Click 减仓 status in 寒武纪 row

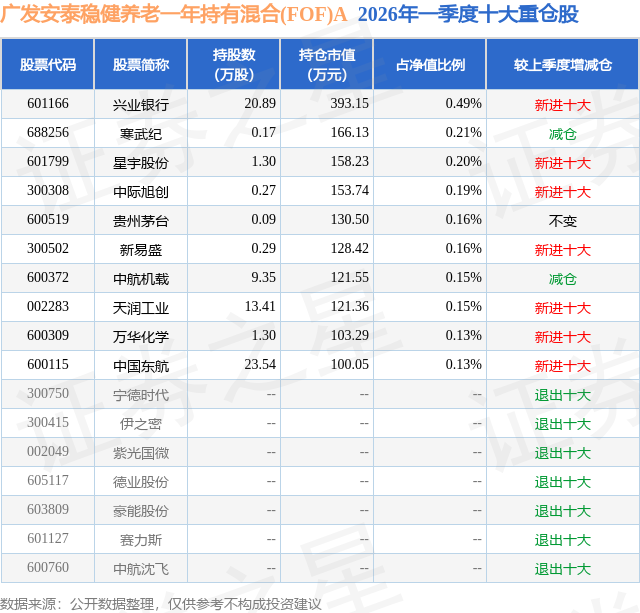coord(562,134)
